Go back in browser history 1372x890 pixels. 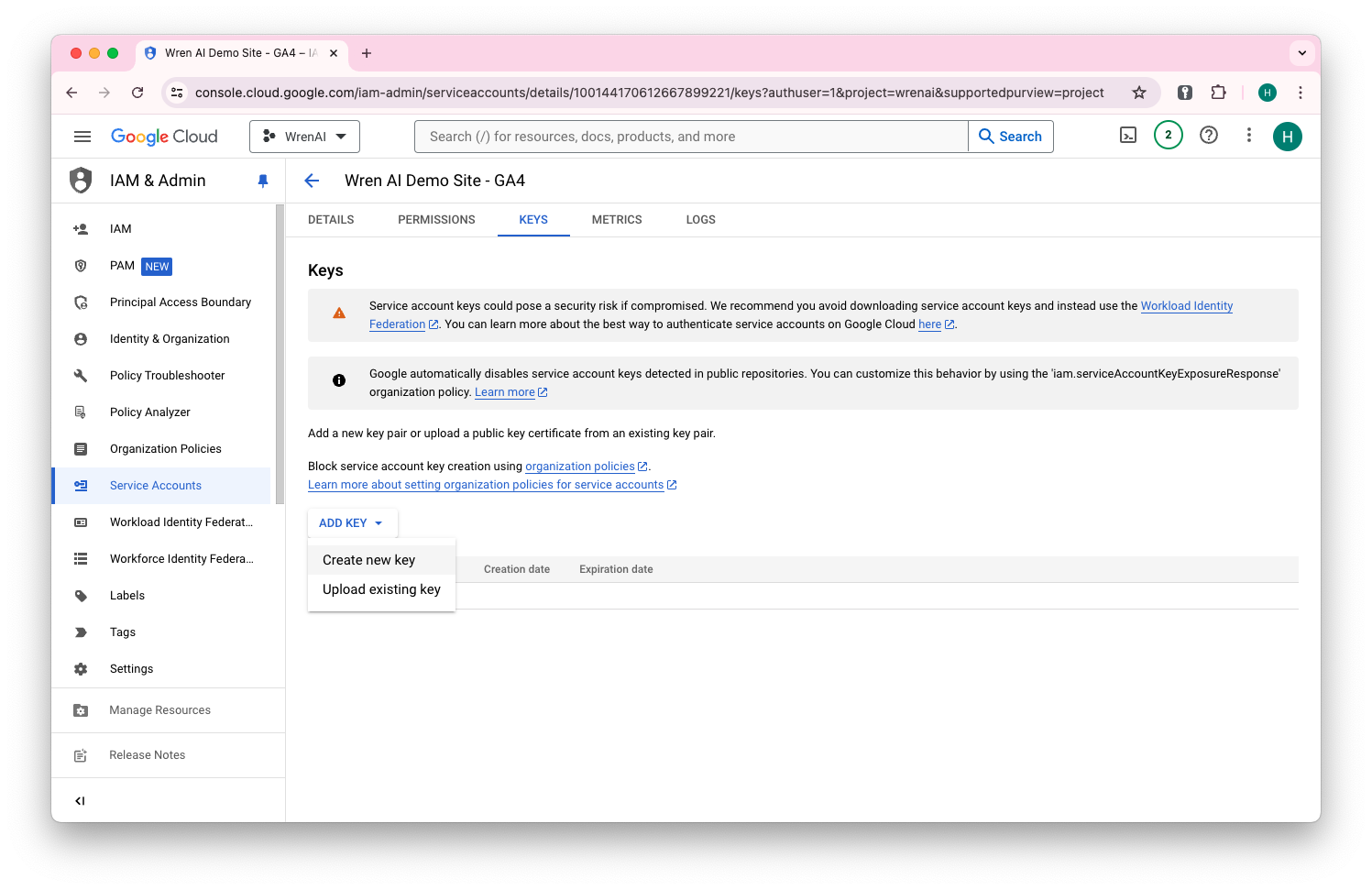click(71, 93)
